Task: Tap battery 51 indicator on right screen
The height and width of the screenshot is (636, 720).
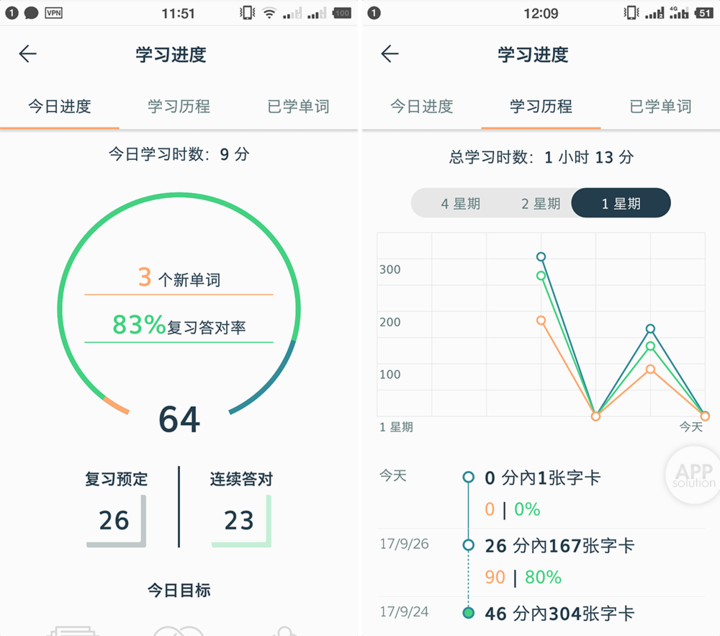Action: coord(704,13)
